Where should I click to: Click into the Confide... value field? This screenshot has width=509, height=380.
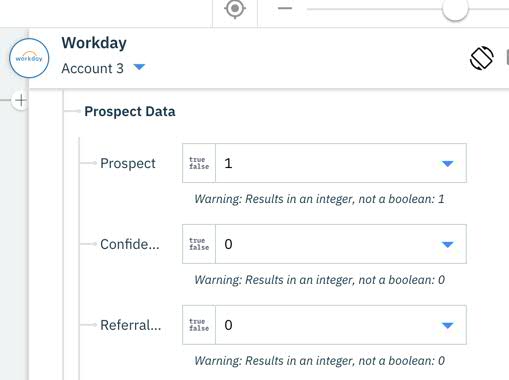[324, 244]
